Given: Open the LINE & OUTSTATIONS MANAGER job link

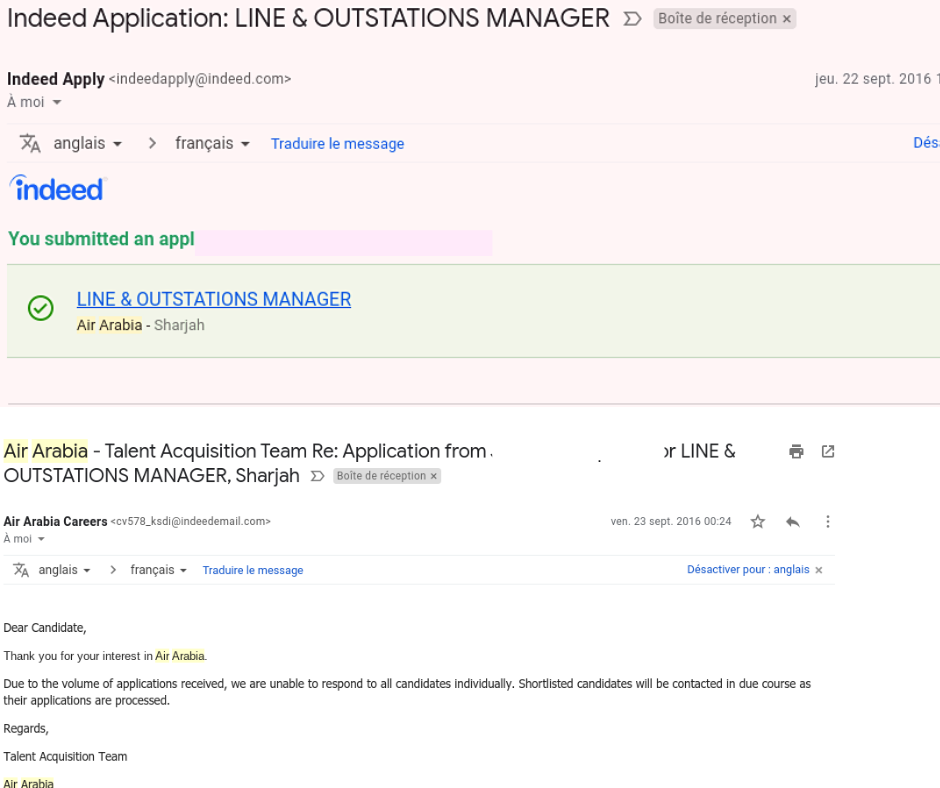Looking at the screenshot, I should click(x=214, y=299).
